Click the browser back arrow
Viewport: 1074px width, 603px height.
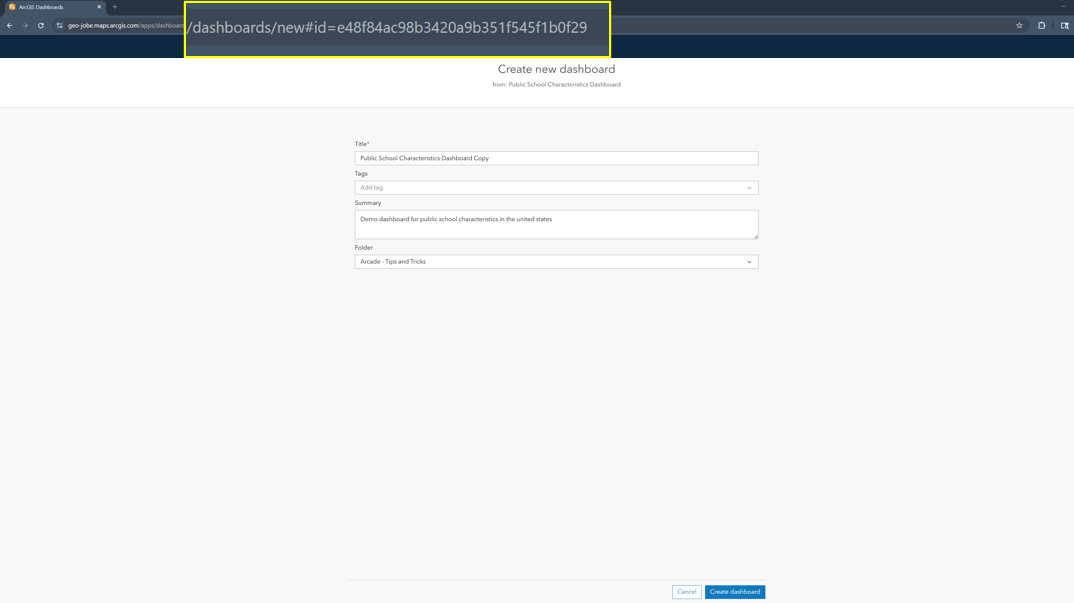point(10,25)
